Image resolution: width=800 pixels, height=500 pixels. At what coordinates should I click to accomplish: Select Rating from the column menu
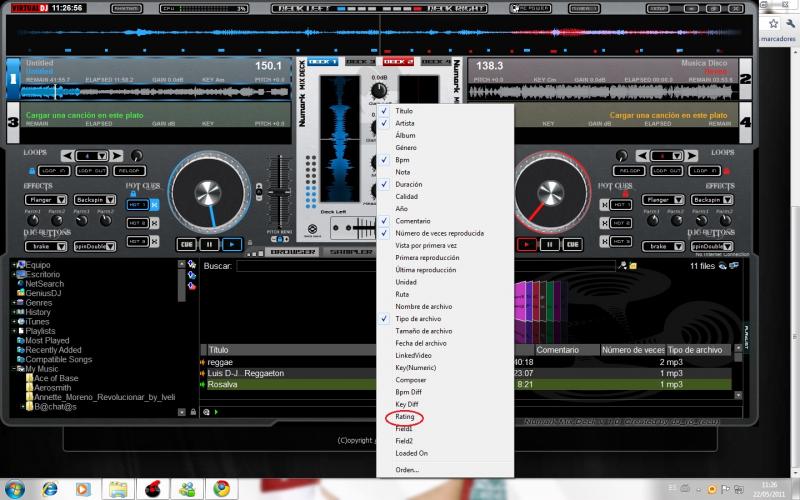[404, 416]
